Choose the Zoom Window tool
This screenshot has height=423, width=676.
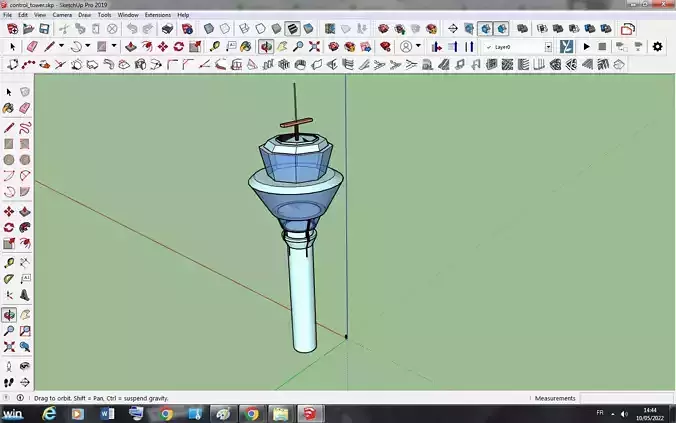pos(25,331)
